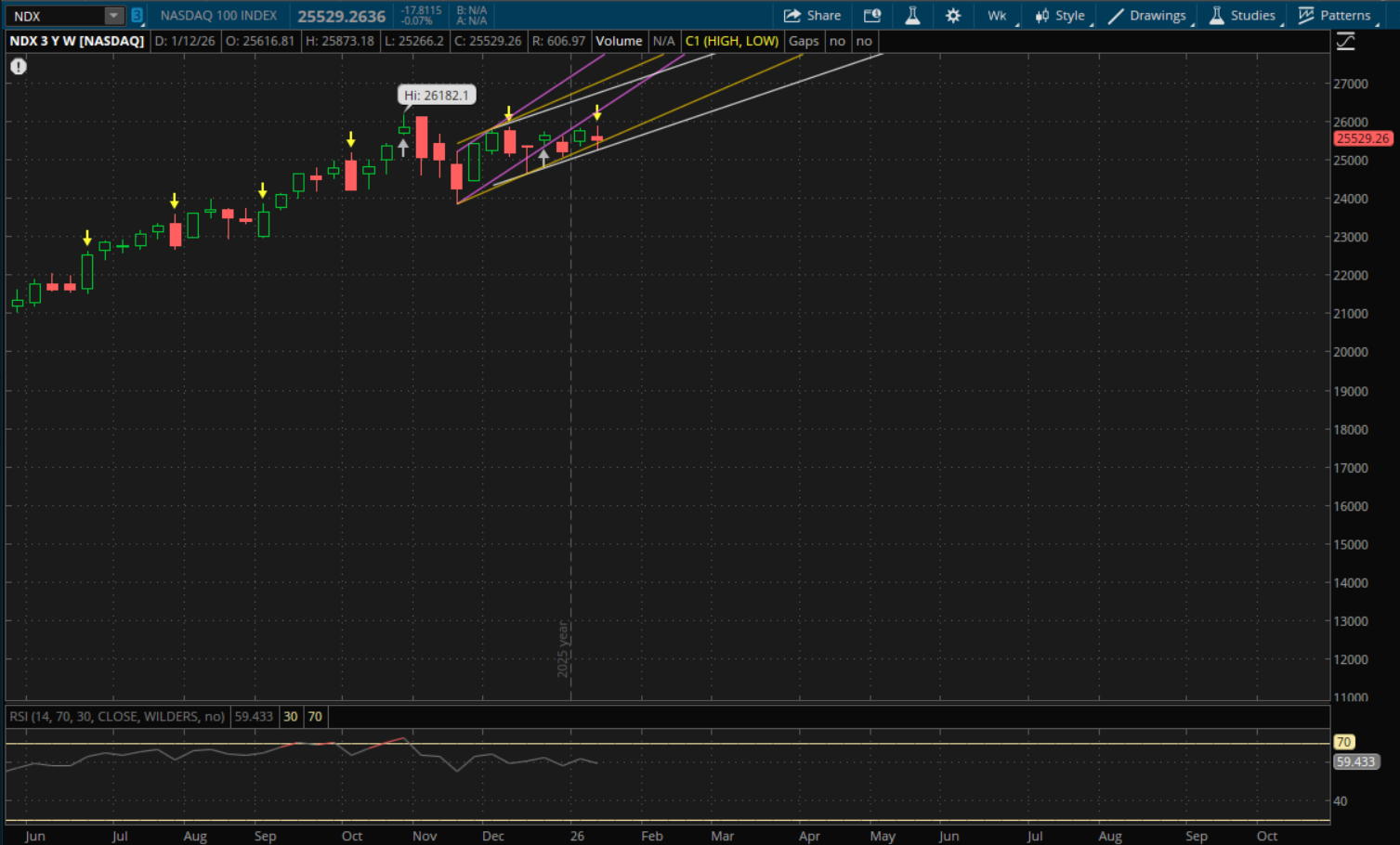The image size is (1400, 845).
Task: Click the Share button
Action: 812,16
